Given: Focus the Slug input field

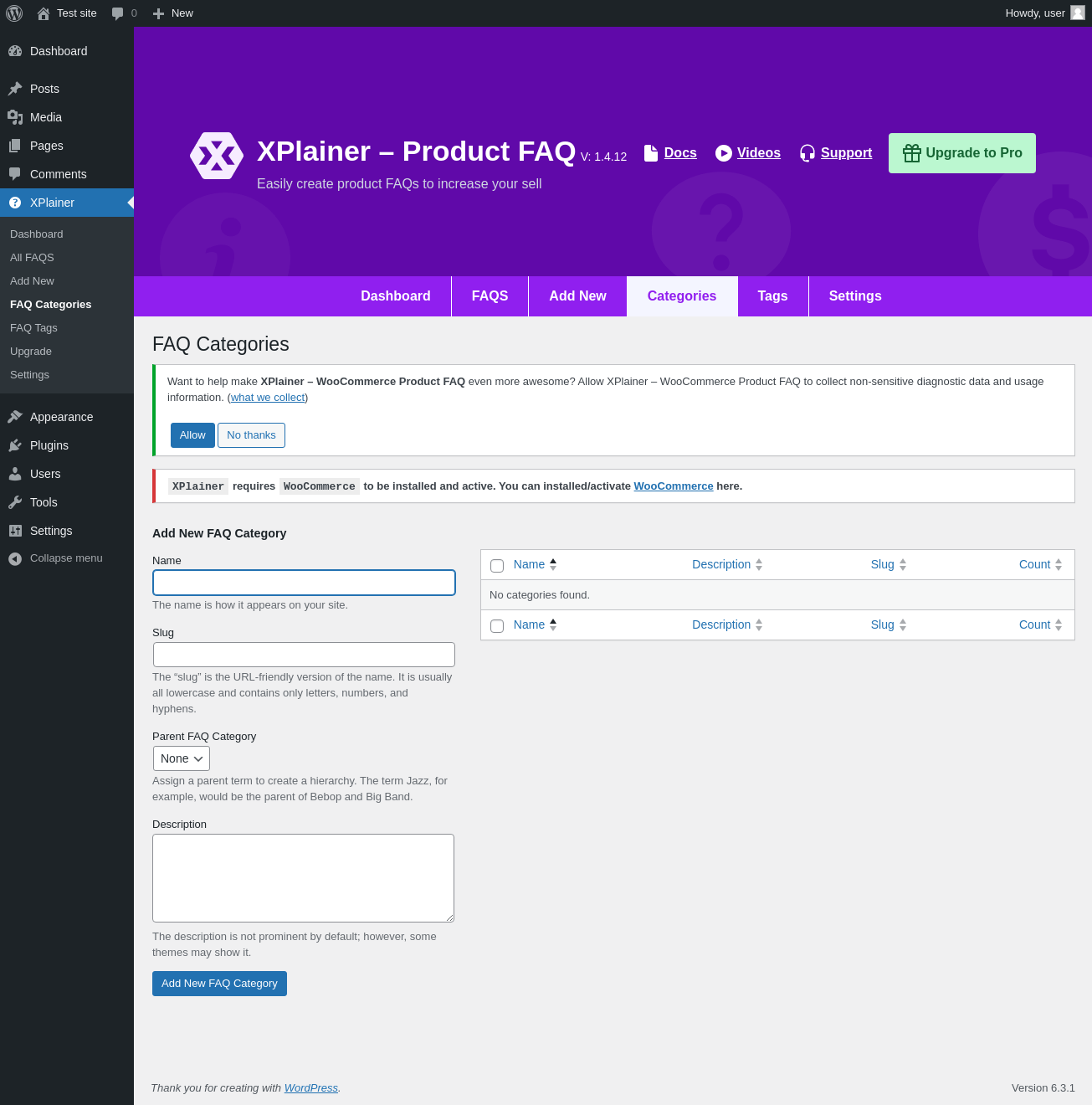Looking at the screenshot, I should 304,655.
